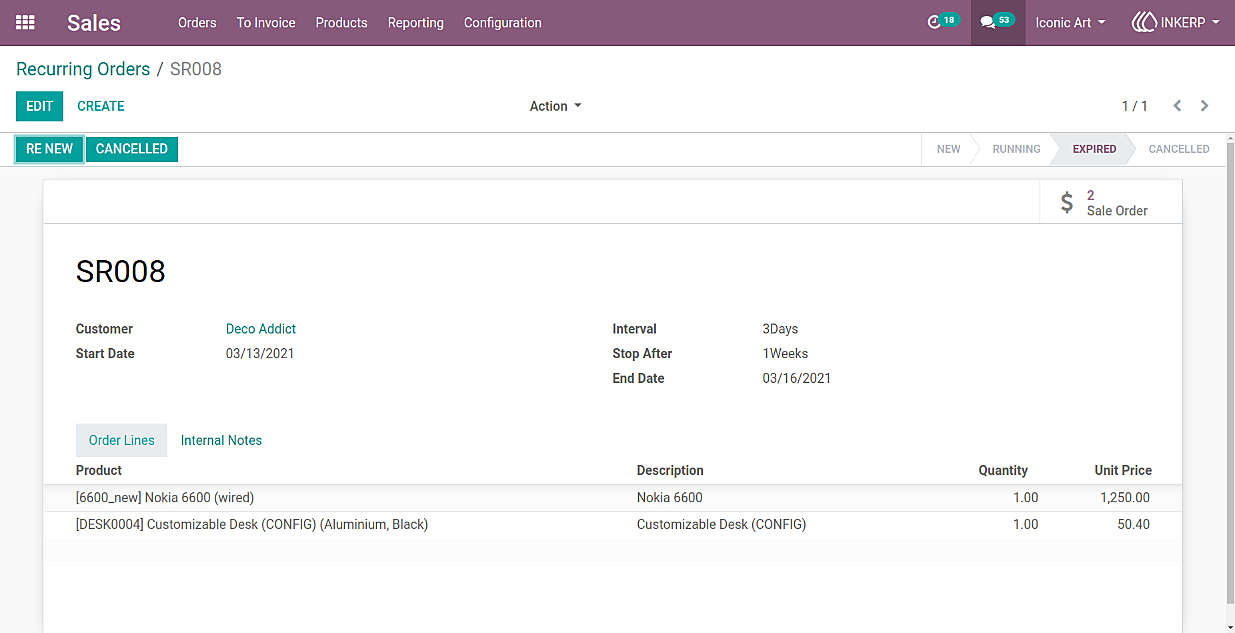Open the Configuration menu
This screenshot has height=633, width=1235.
click(503, 22)
